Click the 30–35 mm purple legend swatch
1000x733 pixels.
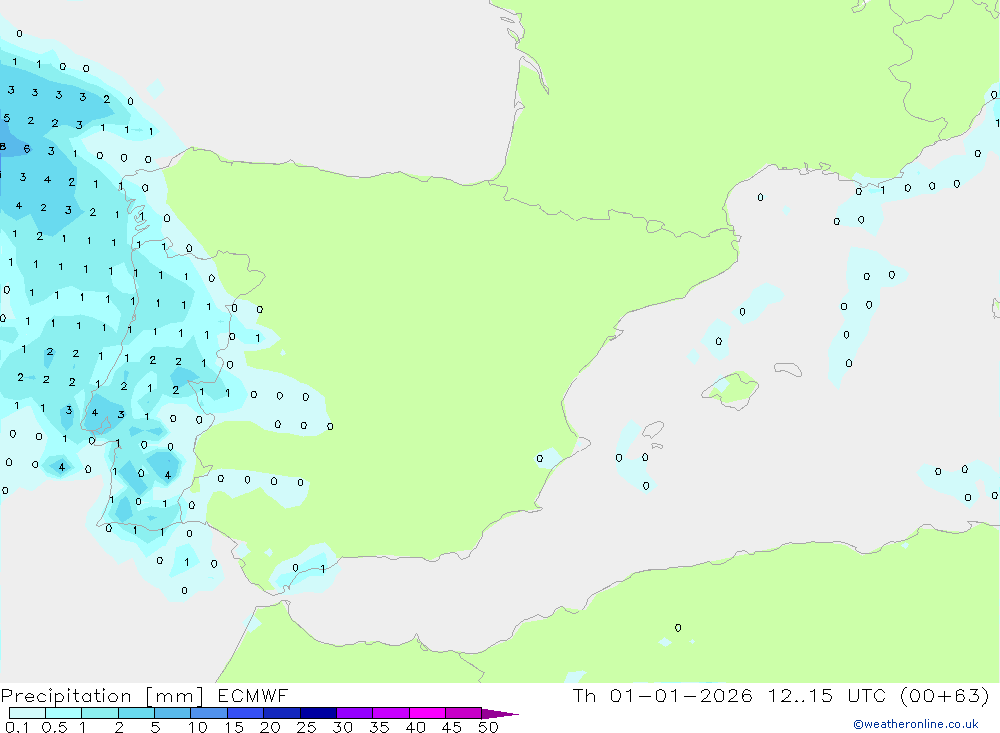point(355,713)
